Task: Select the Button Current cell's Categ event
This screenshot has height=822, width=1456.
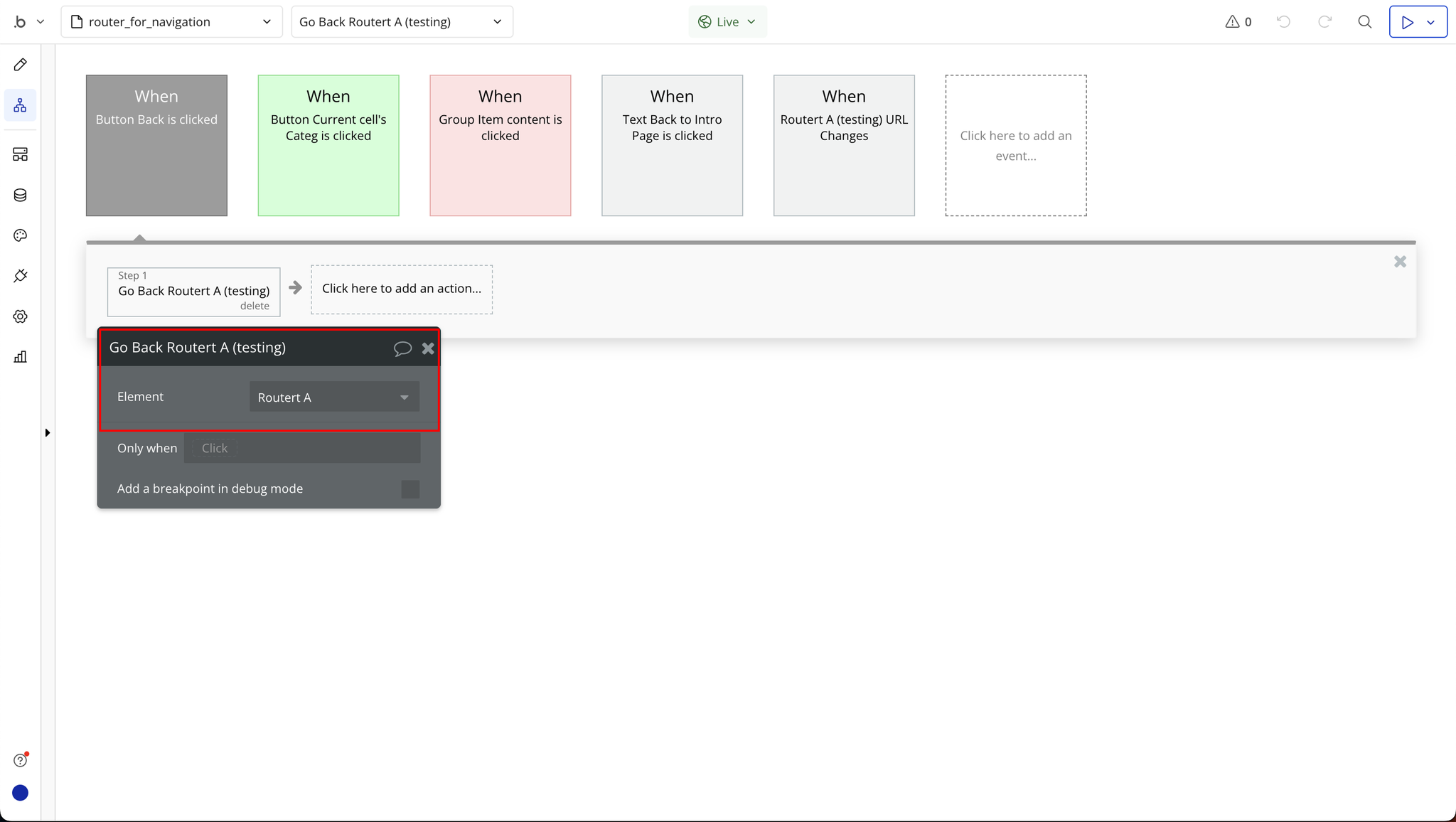Action: [328, 145]
